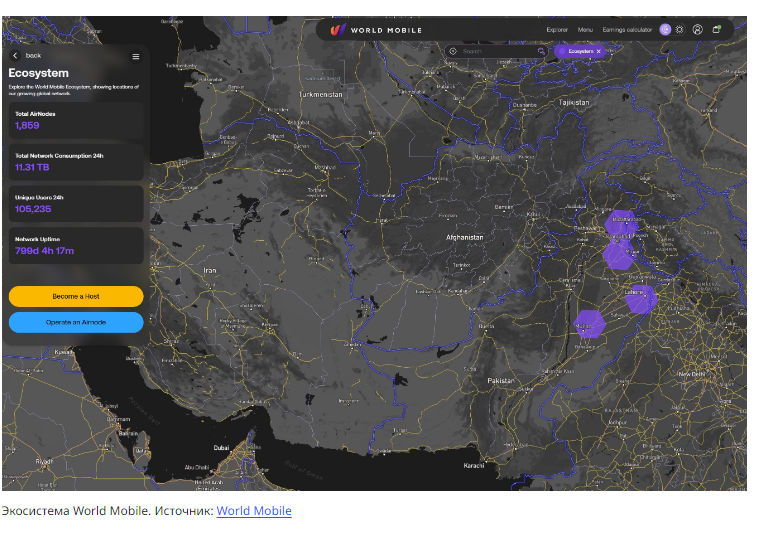Switch to dark mode moon toggle
759x537 pixels.
pos(665,30)
